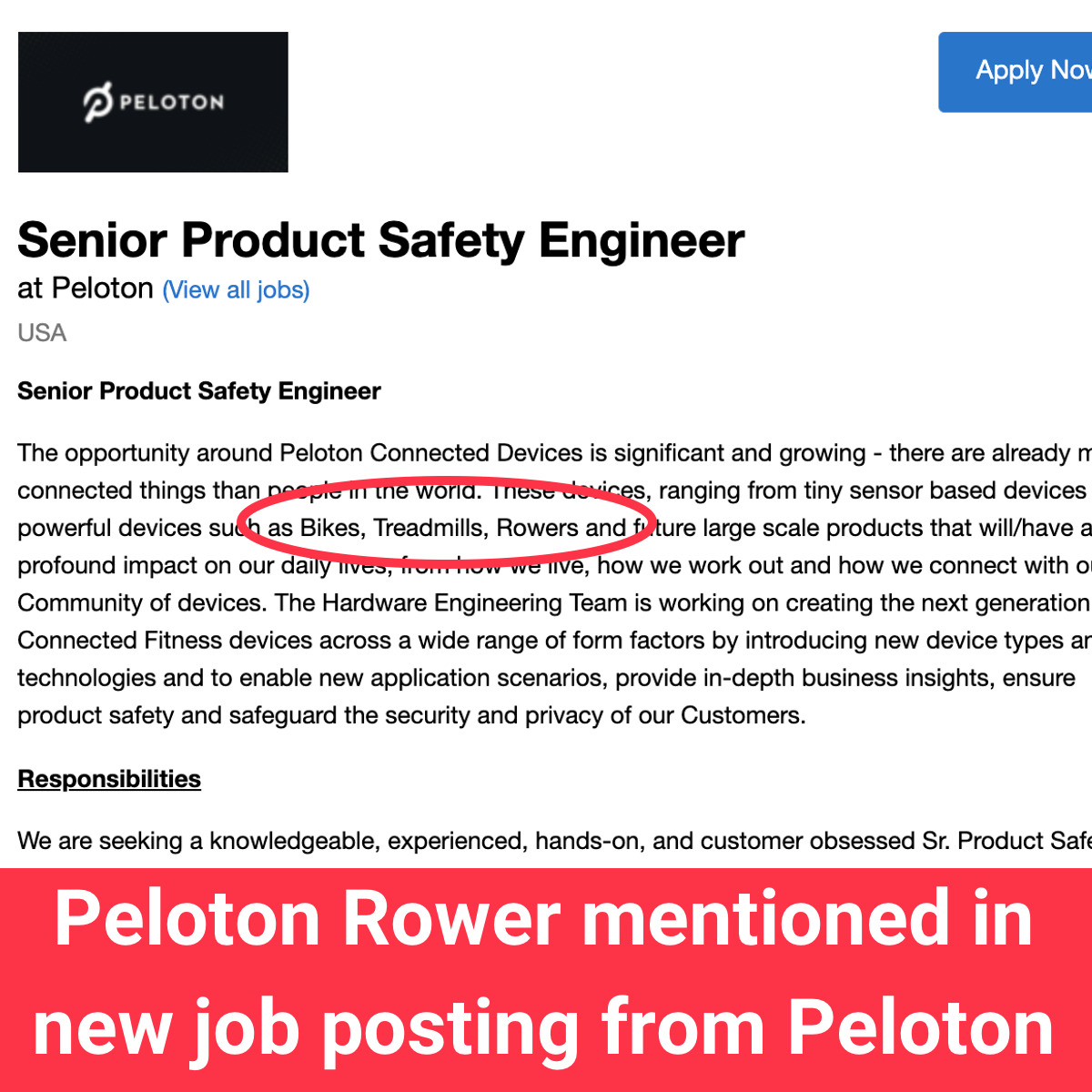This screenshot has height=1092, width=1092.
Task: Click the Peloton logo symbol icon
Action: pos(96,102)
